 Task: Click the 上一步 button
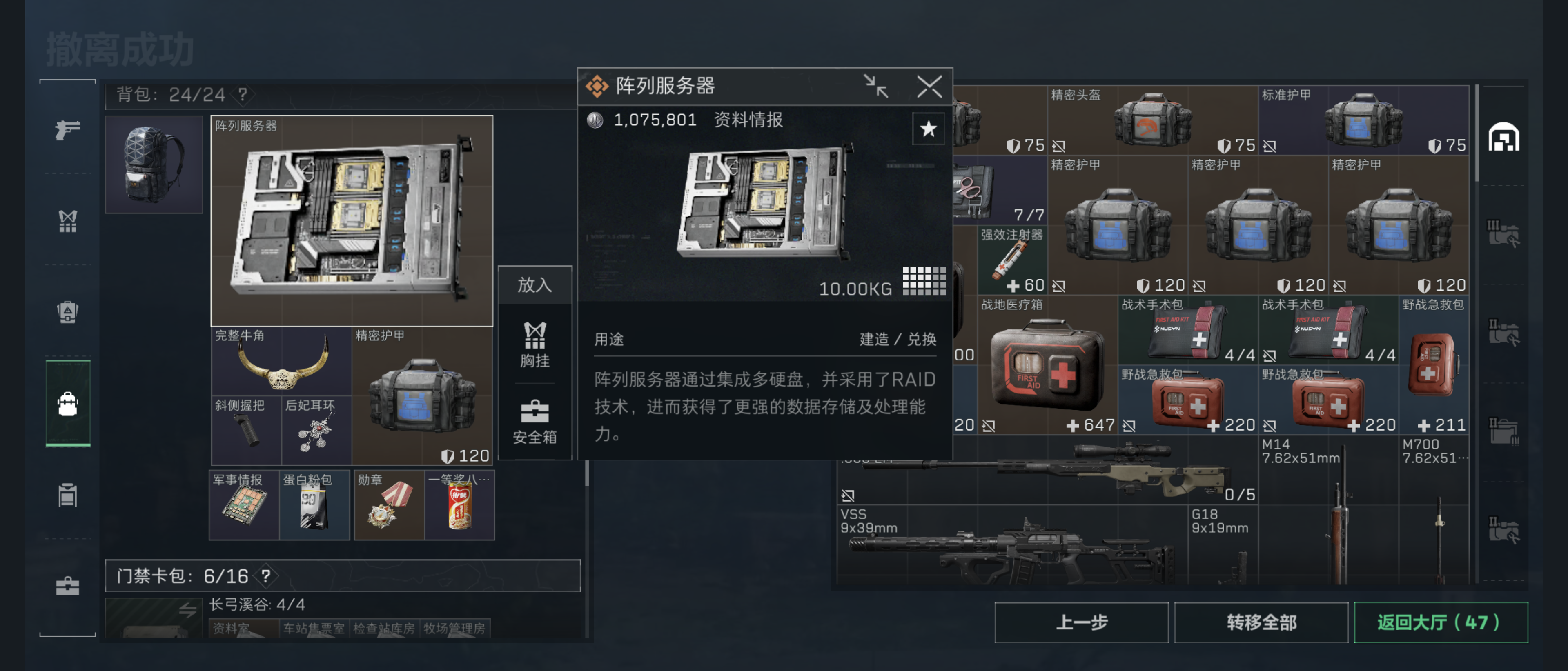(x=1081, y=622)
